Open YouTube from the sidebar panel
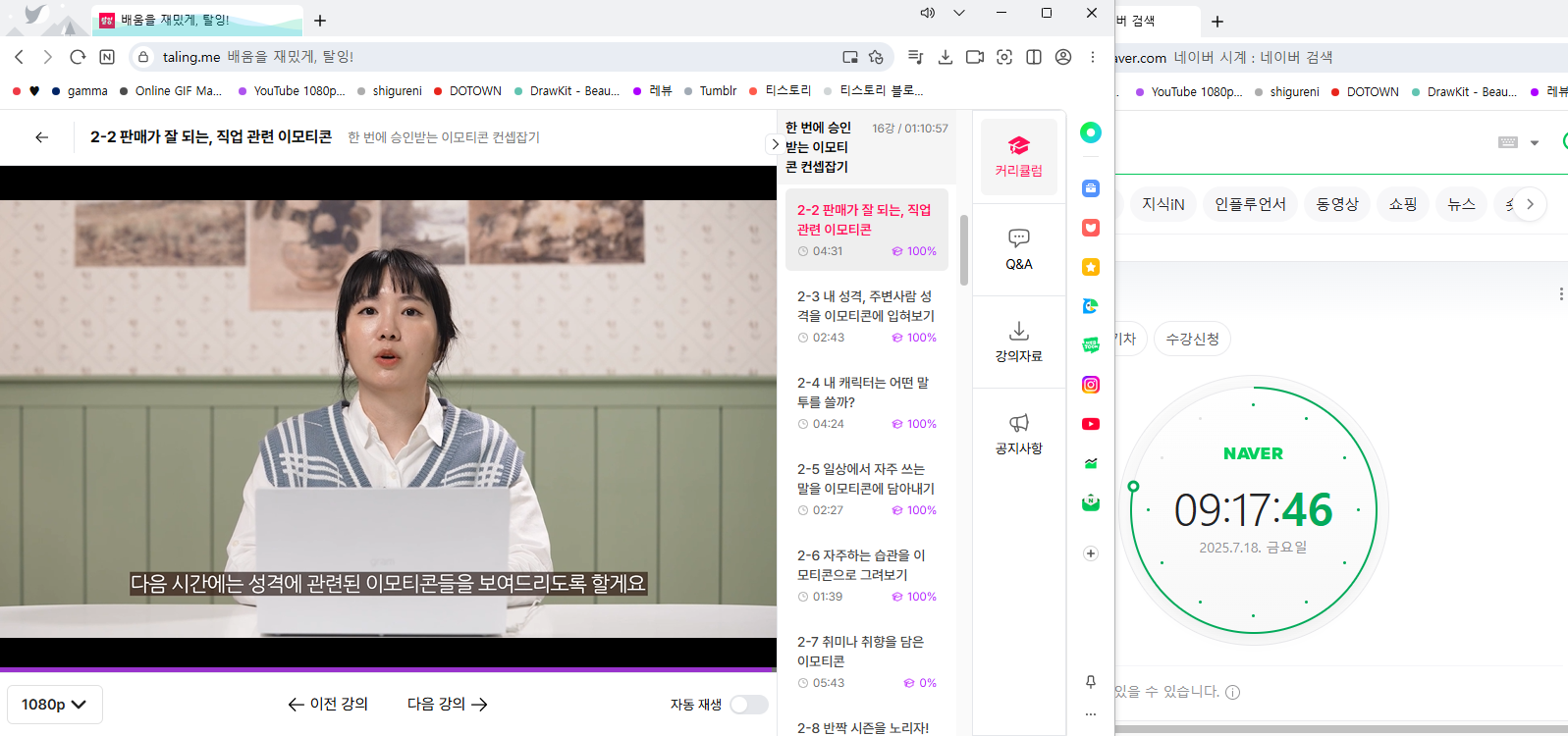This screenshot has width=1568, height=736. (1090, 424)
